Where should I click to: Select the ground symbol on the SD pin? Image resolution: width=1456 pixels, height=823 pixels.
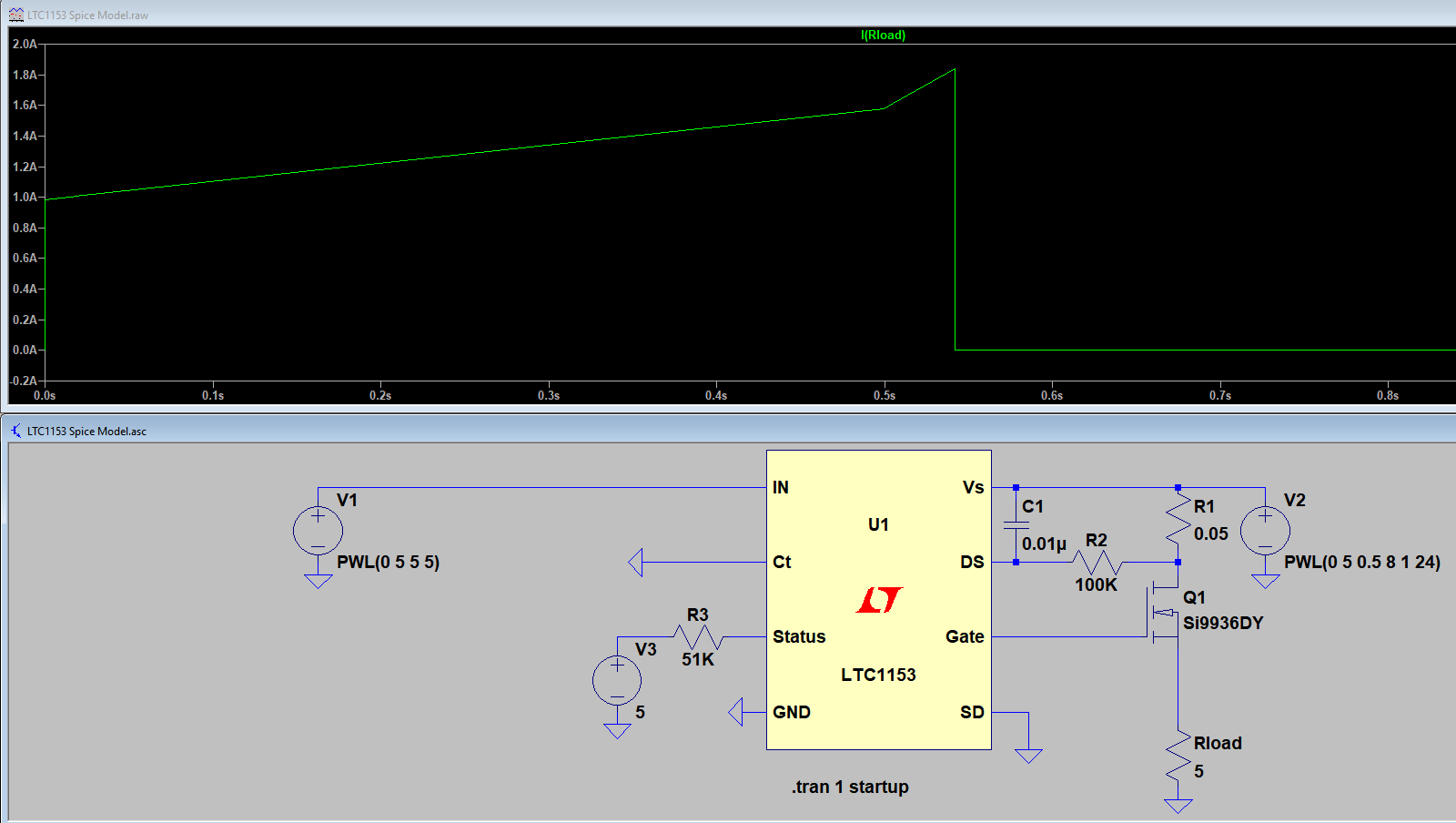(x=1028, y=755)
